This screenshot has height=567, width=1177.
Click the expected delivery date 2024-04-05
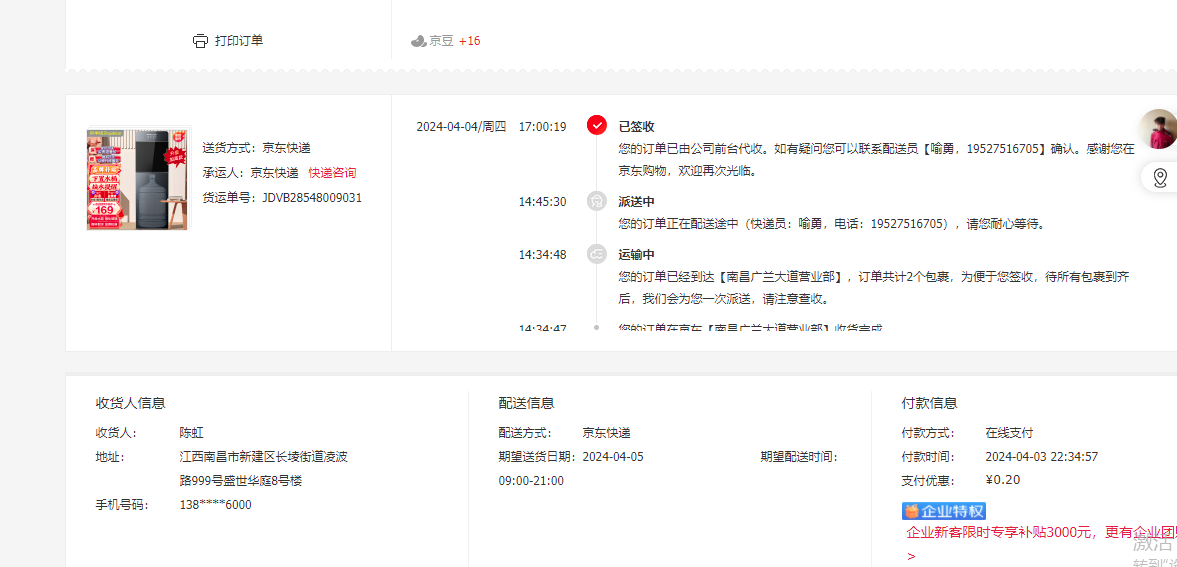[x=613, y=457]
